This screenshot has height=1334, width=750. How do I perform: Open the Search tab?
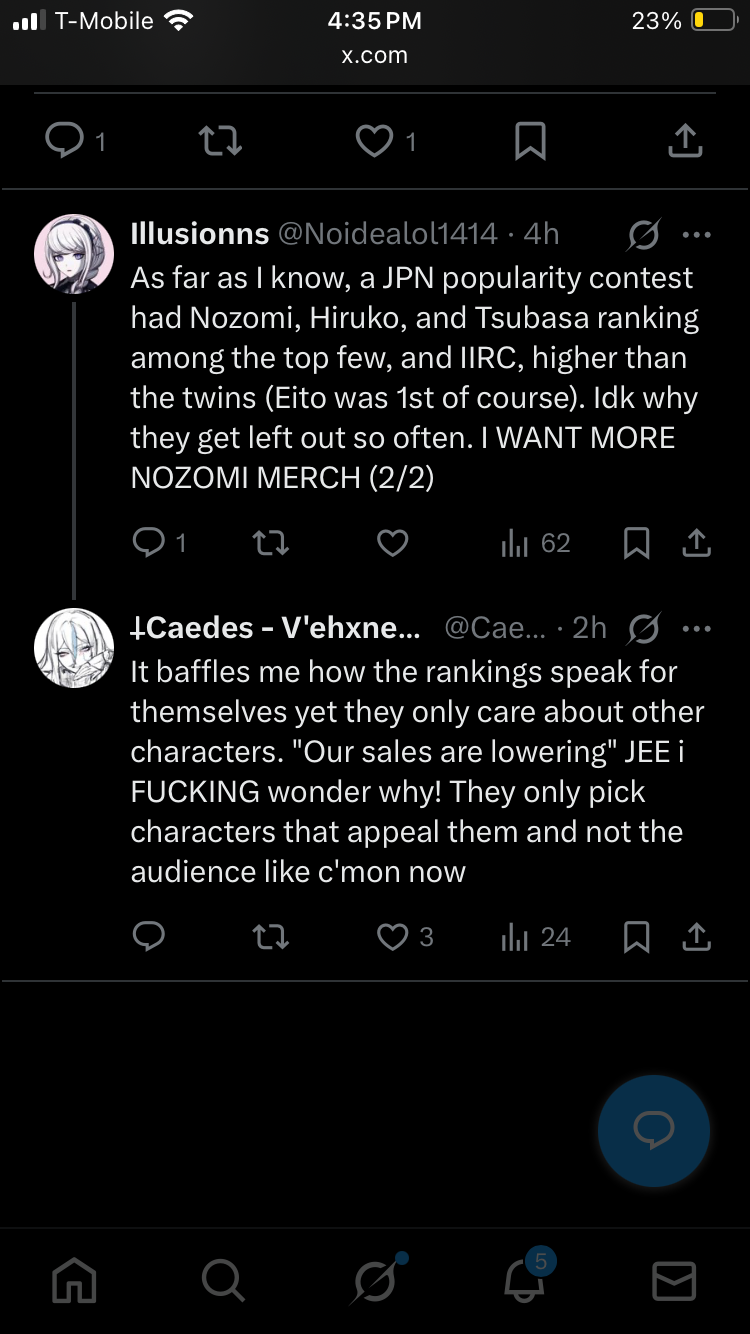coord(221,1279)
